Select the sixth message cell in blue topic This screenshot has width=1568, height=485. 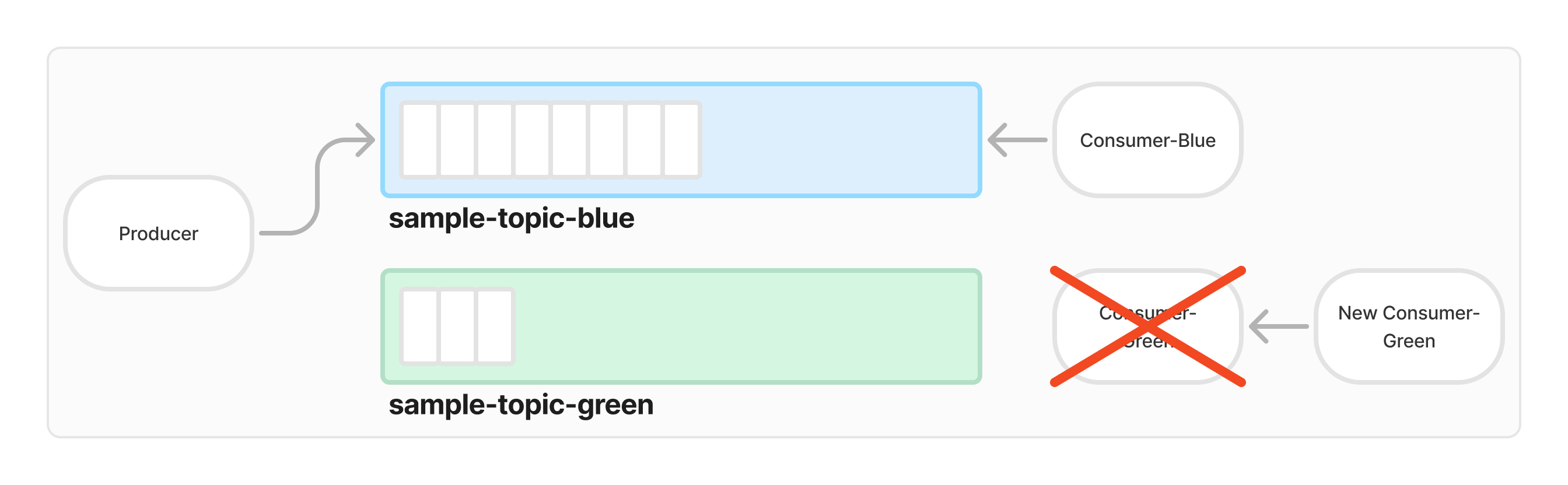[607, 140]
